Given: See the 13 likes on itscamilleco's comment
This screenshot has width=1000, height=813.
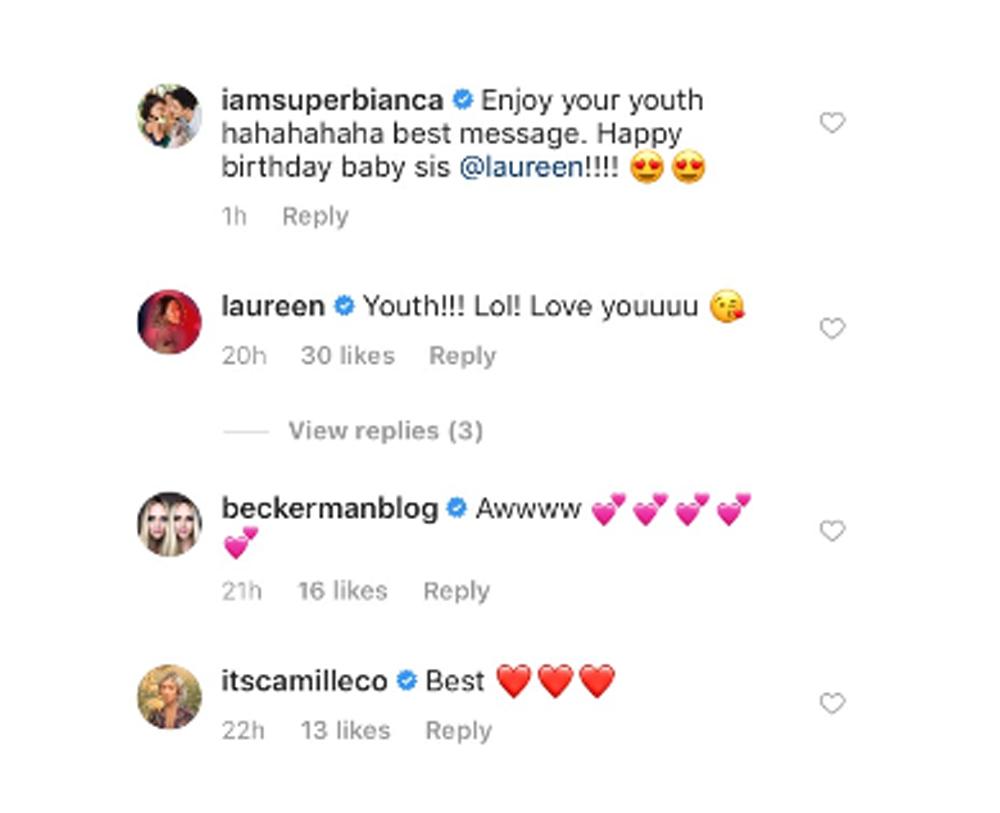Looking at the screenshot, I should [x=344, y=731].
